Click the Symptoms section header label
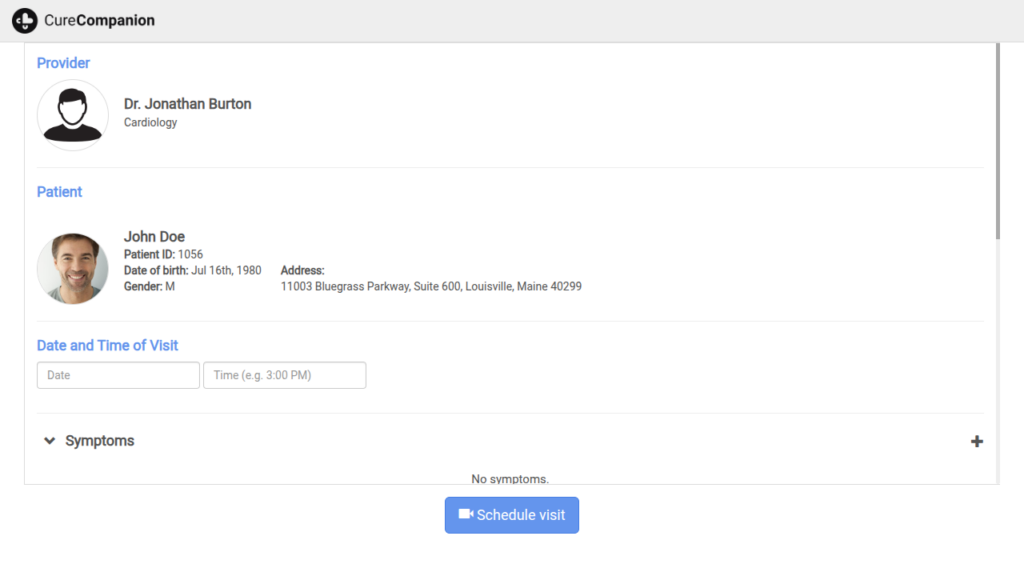The image size is (1024, 576). tap(99, 441)
